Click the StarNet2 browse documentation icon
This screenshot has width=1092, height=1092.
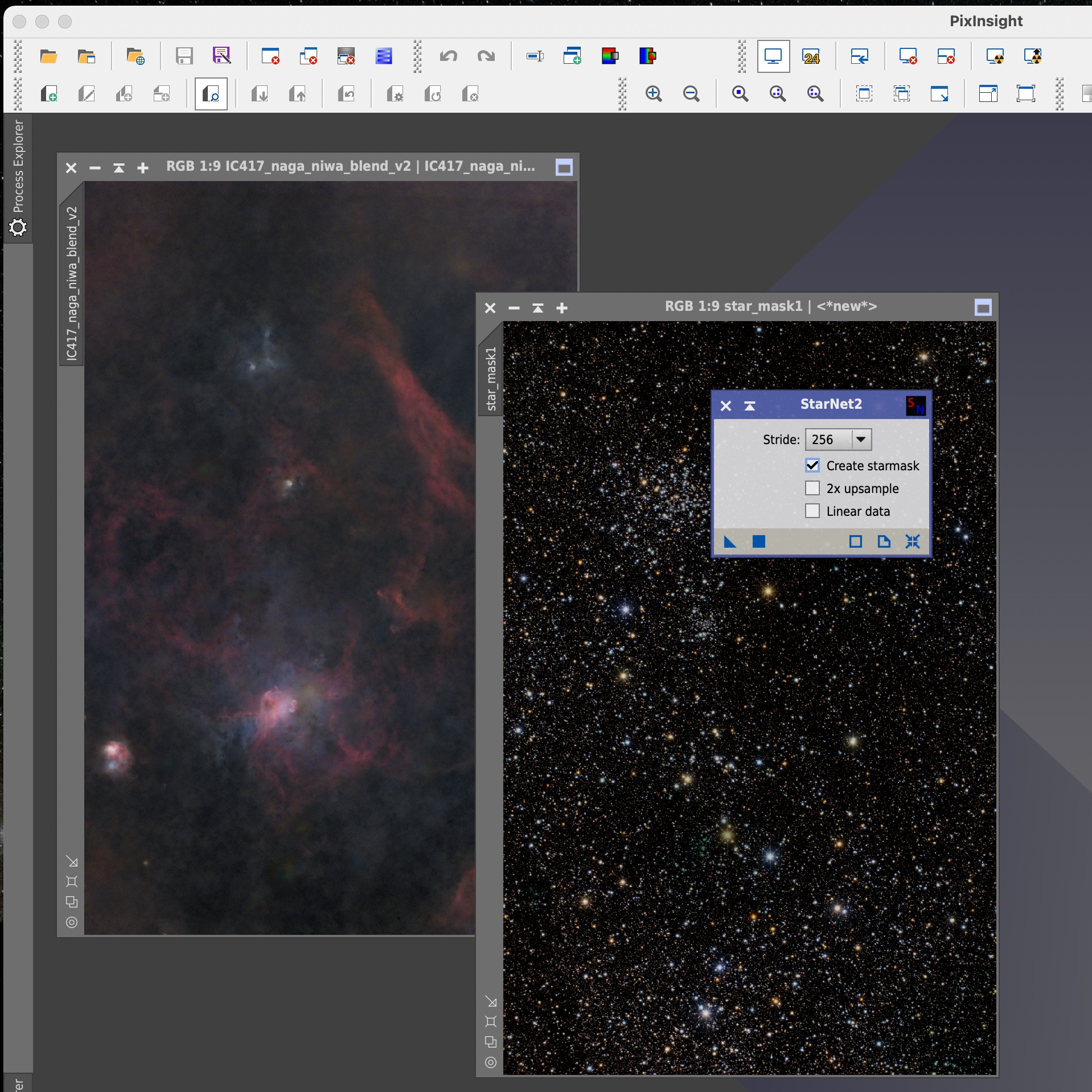coord(884,541)
